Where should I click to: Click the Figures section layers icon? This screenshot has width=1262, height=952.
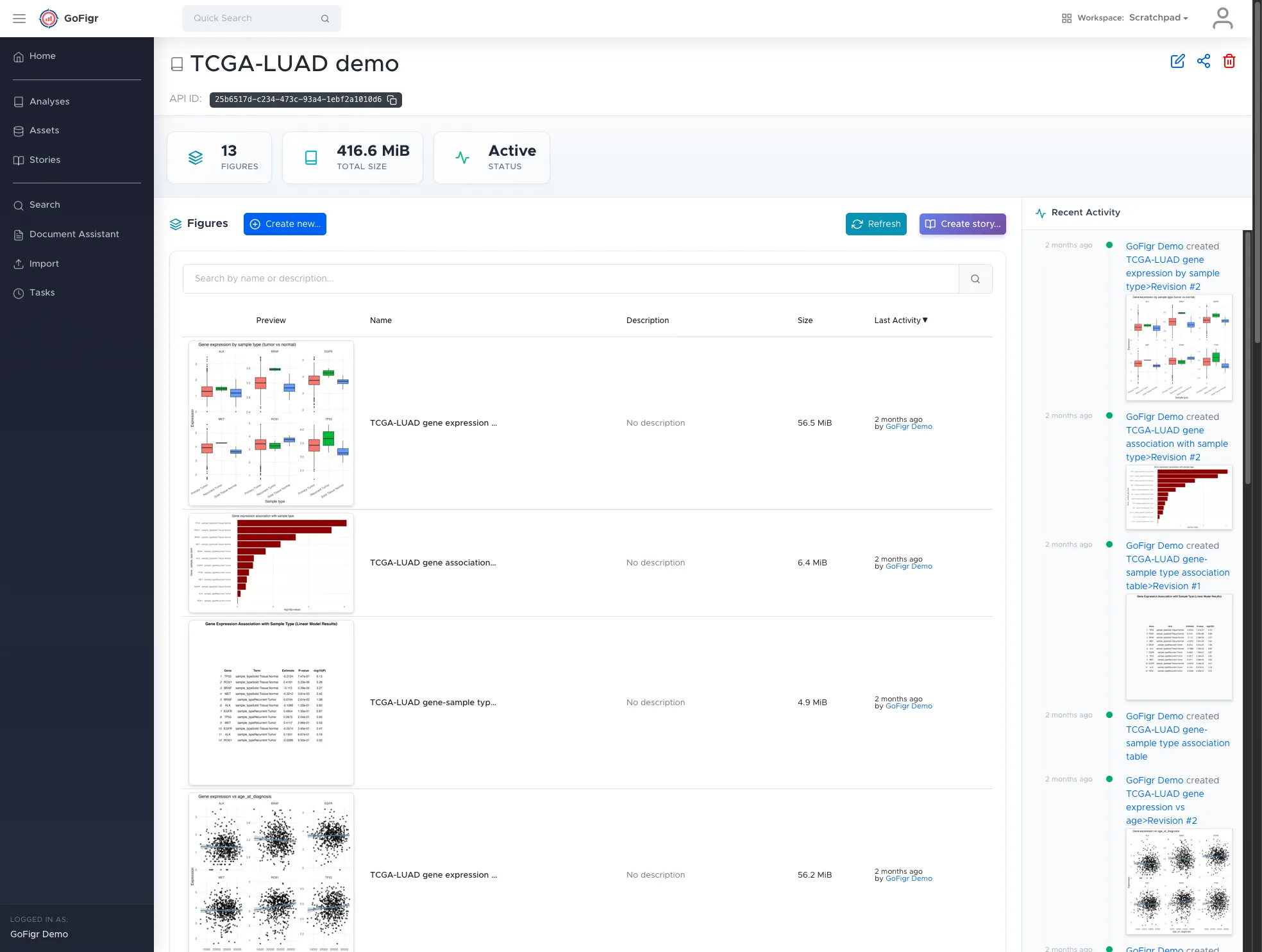click(x=176, y=224)
